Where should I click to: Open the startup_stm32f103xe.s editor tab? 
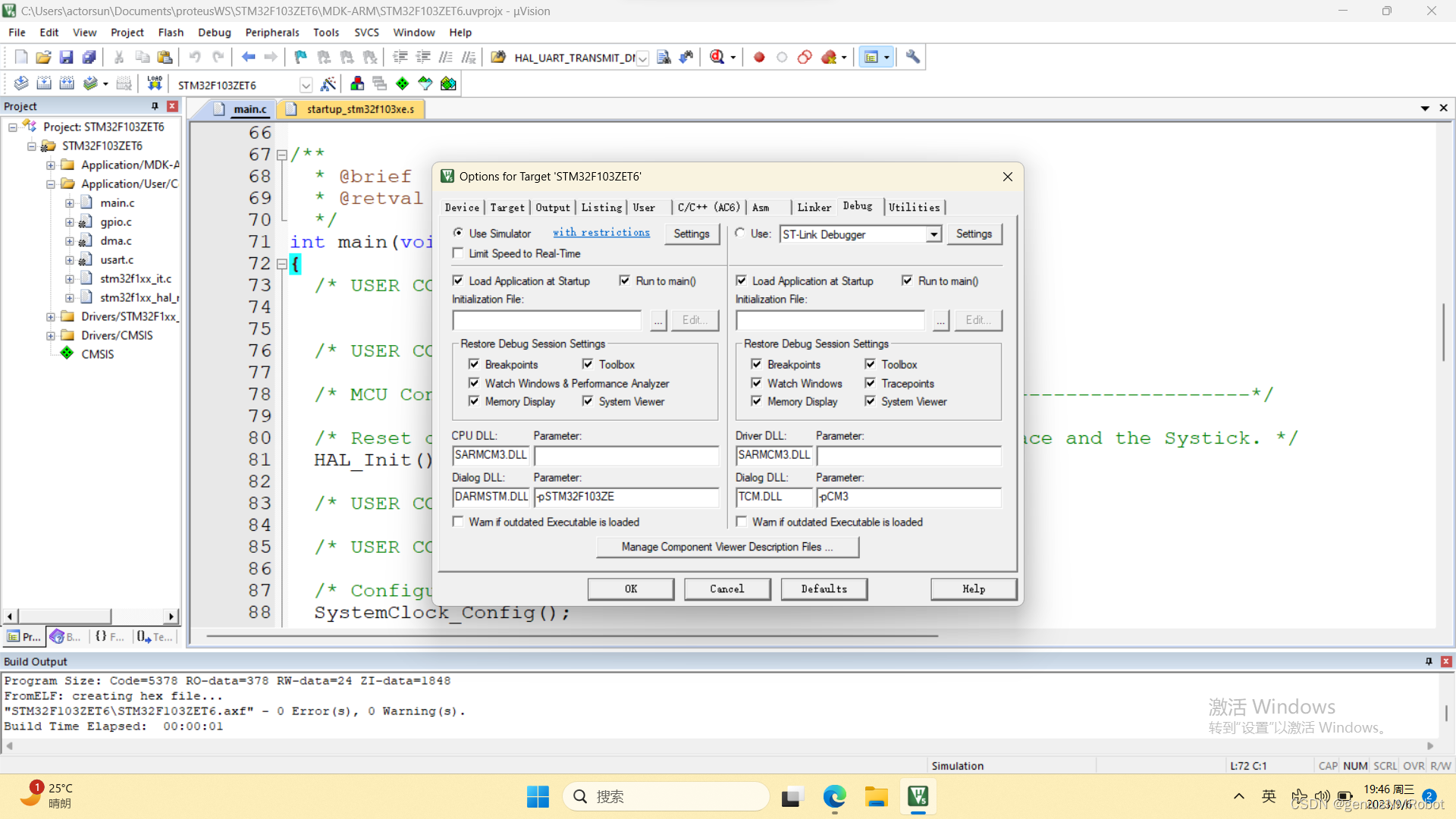(x=360, y=109)
